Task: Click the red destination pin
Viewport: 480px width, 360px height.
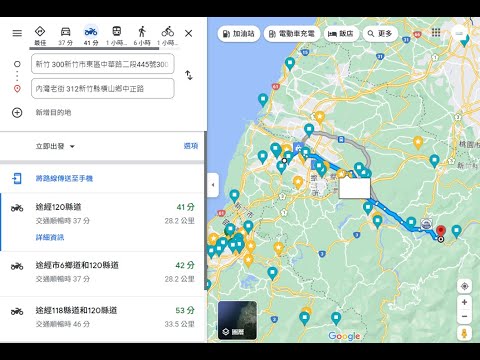Action: tap(441, 231)
